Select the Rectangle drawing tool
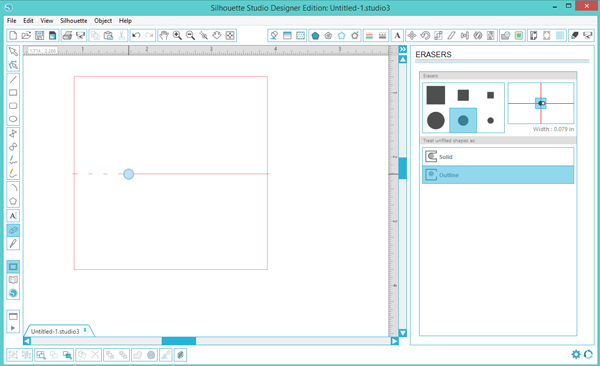This screenshot has width=600, height=366. point(13,92)
